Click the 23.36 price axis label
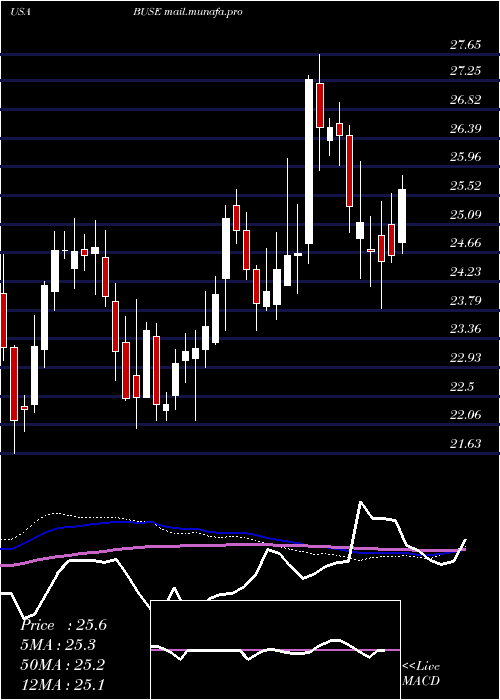 tap(465, 329)
